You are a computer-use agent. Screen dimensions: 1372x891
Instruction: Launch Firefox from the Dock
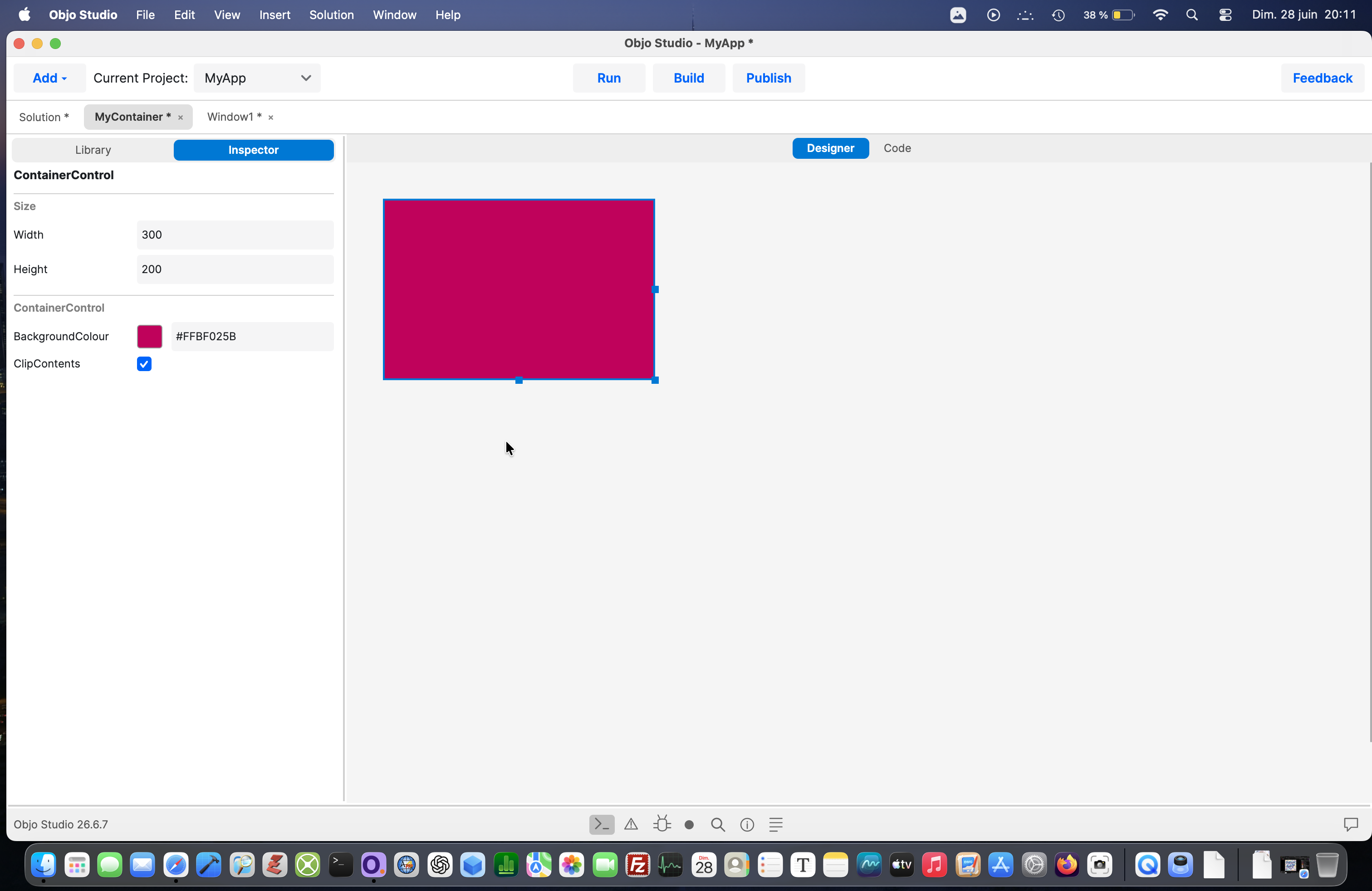[x=1067, y=865]
